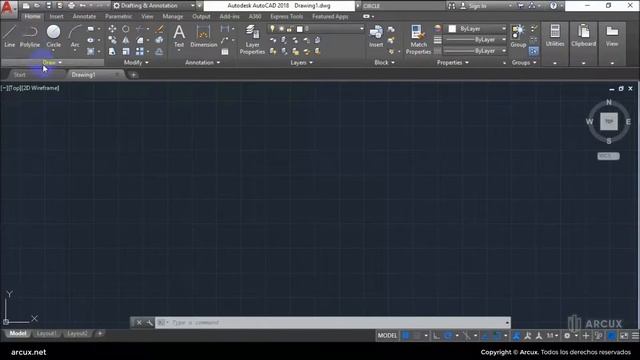Open the Help question mark icon
Image resolution: width=640 pixels, height=360 pixels.
click(x=553, y=6)
